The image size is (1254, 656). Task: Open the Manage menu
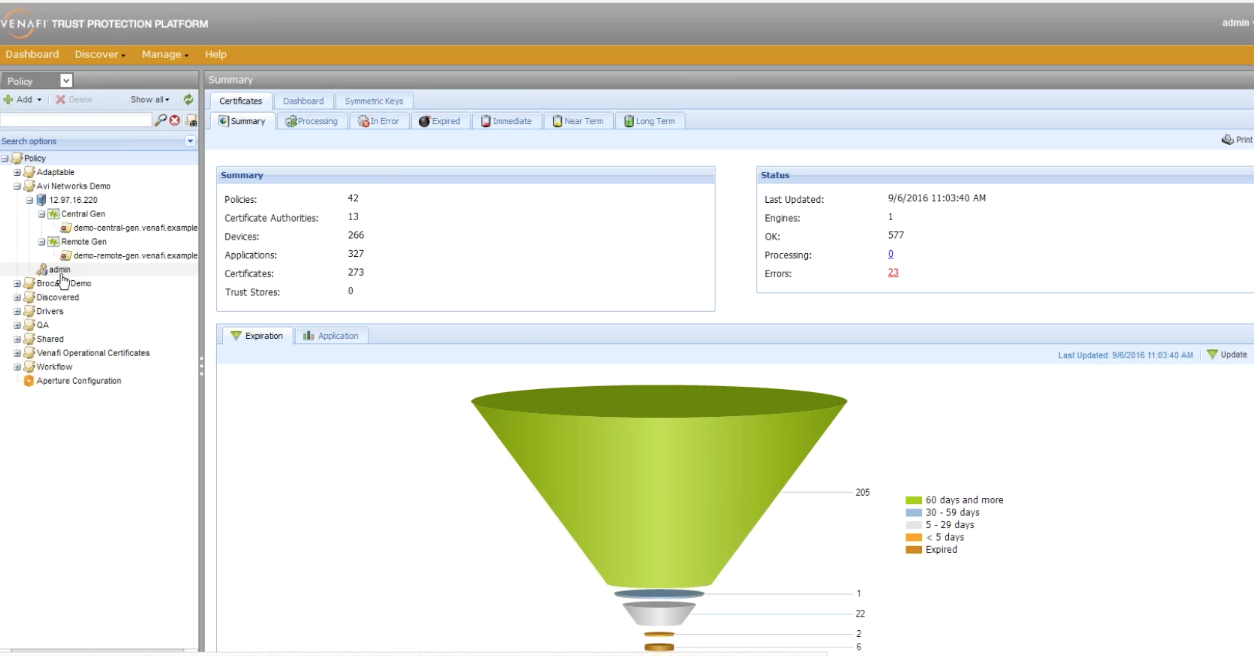point(165,55)
